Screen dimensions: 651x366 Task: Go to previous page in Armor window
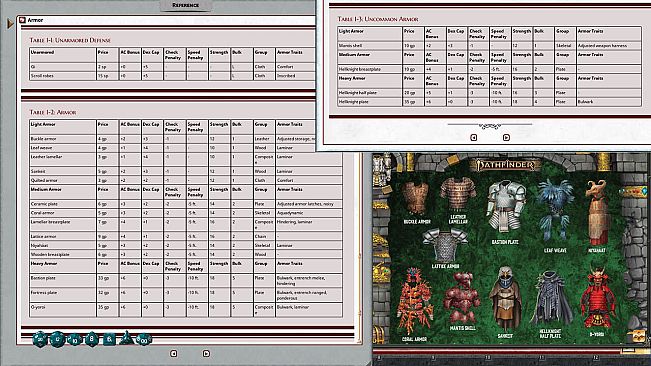(x=174, y=354)
